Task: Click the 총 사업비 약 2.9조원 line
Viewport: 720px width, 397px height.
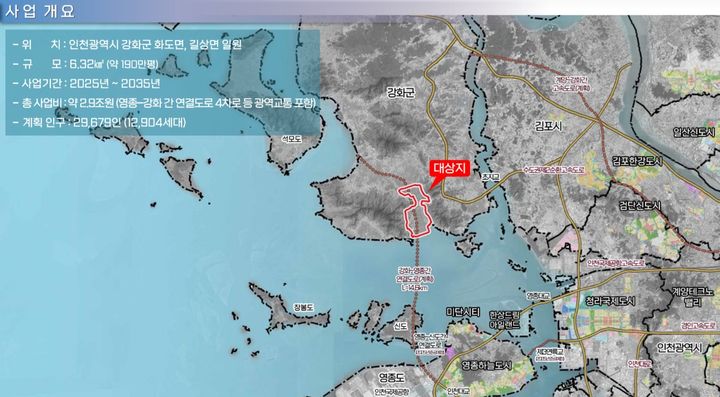Action: (164, 103)
